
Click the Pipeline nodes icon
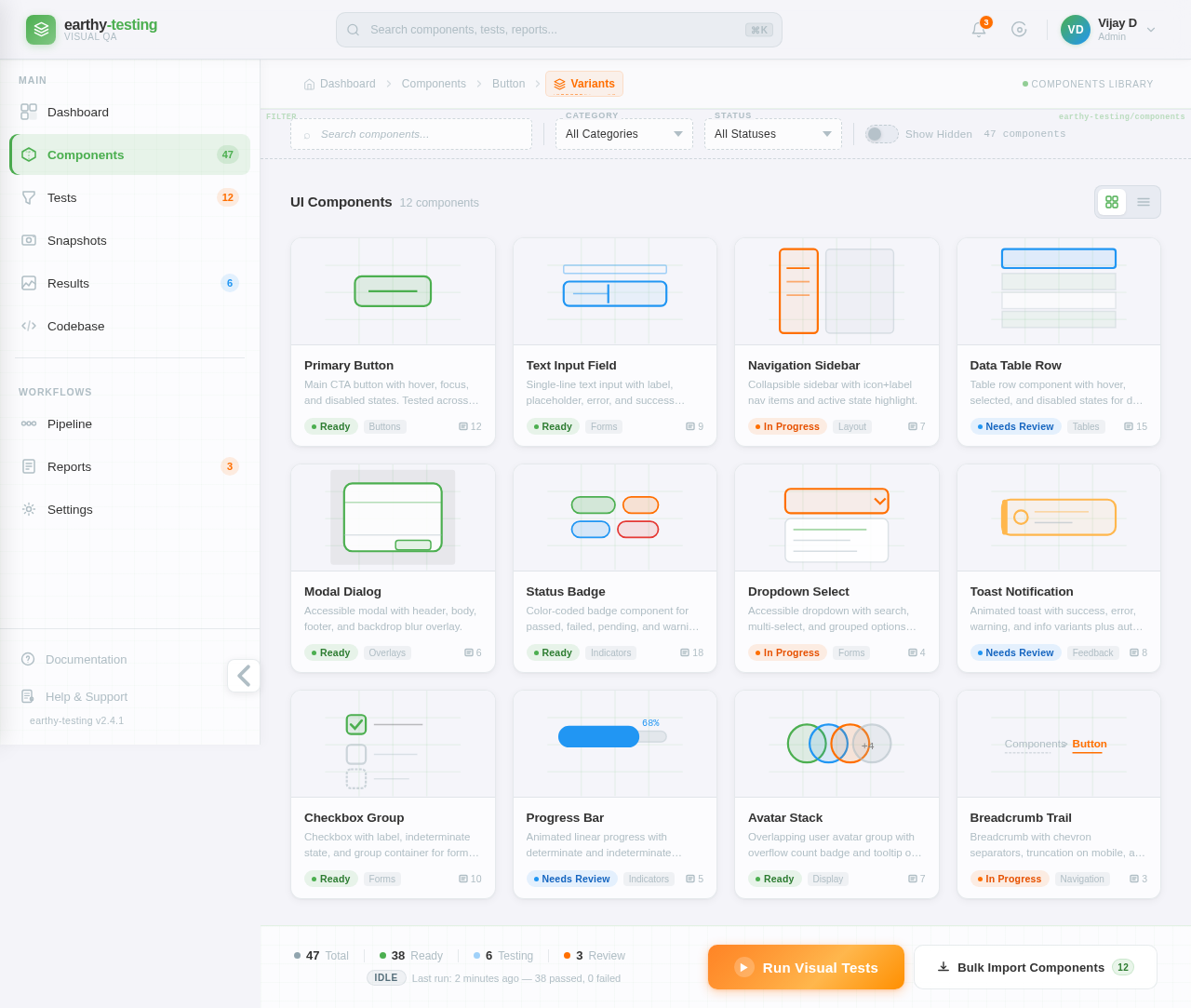pyautogui.click(x=29, y=423)
